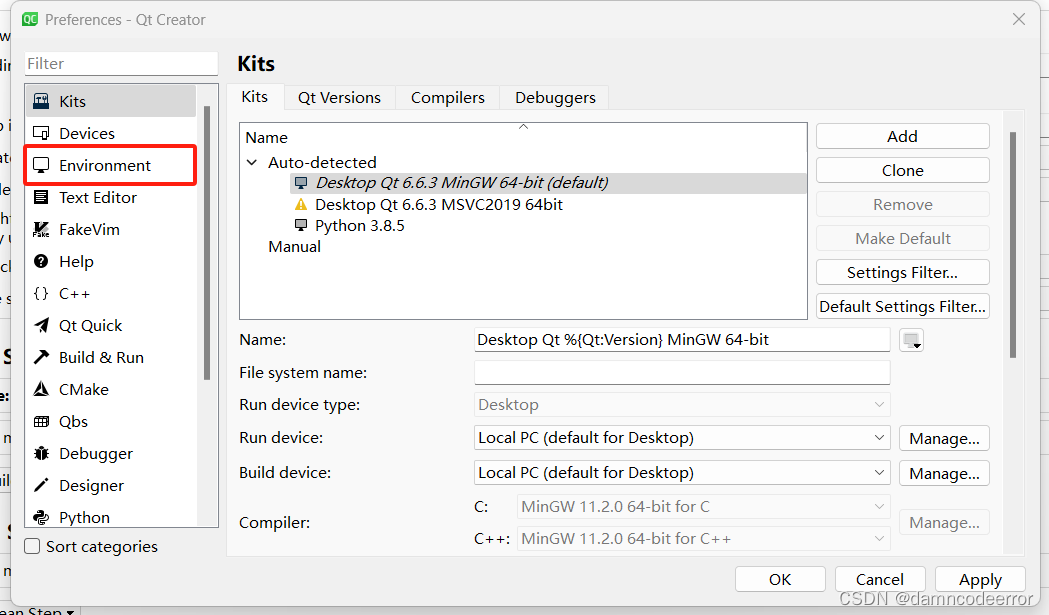The width and height of the screenshot is (1049, 615).
Task: Click the kit icon chooser button
Action: [911, 341]
